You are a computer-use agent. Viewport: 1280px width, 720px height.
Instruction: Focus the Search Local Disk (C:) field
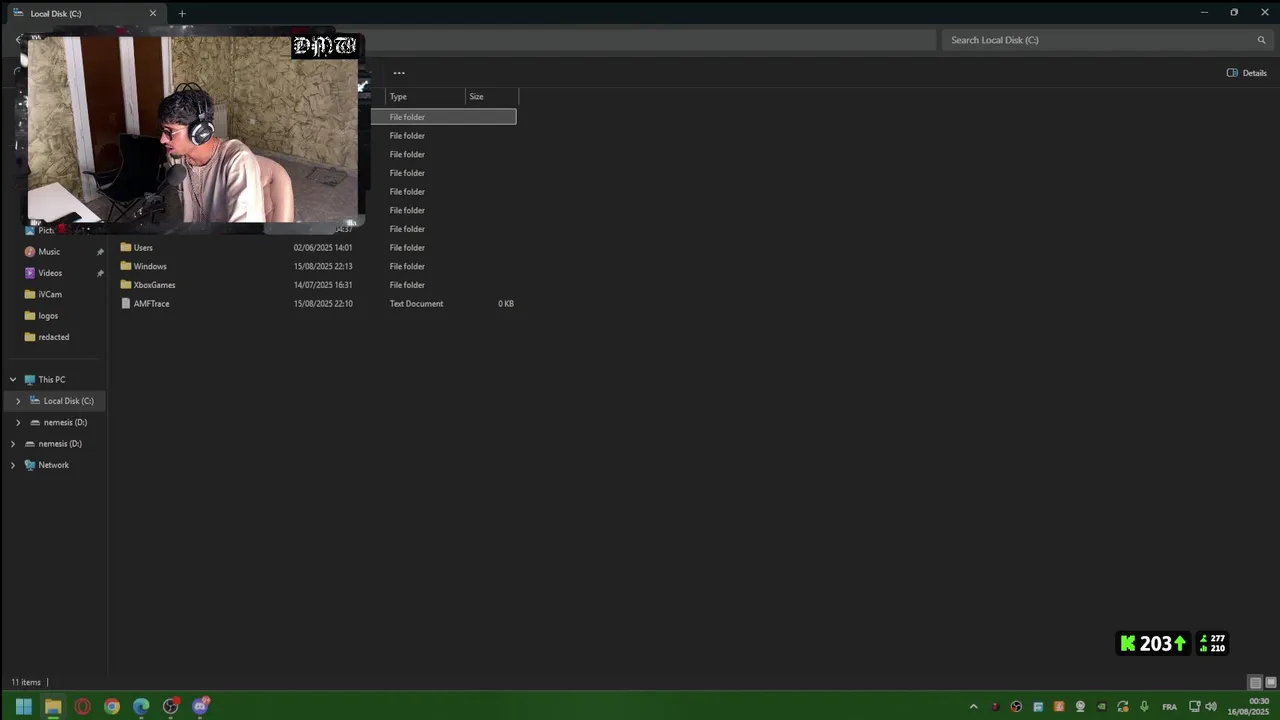point(1107,40)
